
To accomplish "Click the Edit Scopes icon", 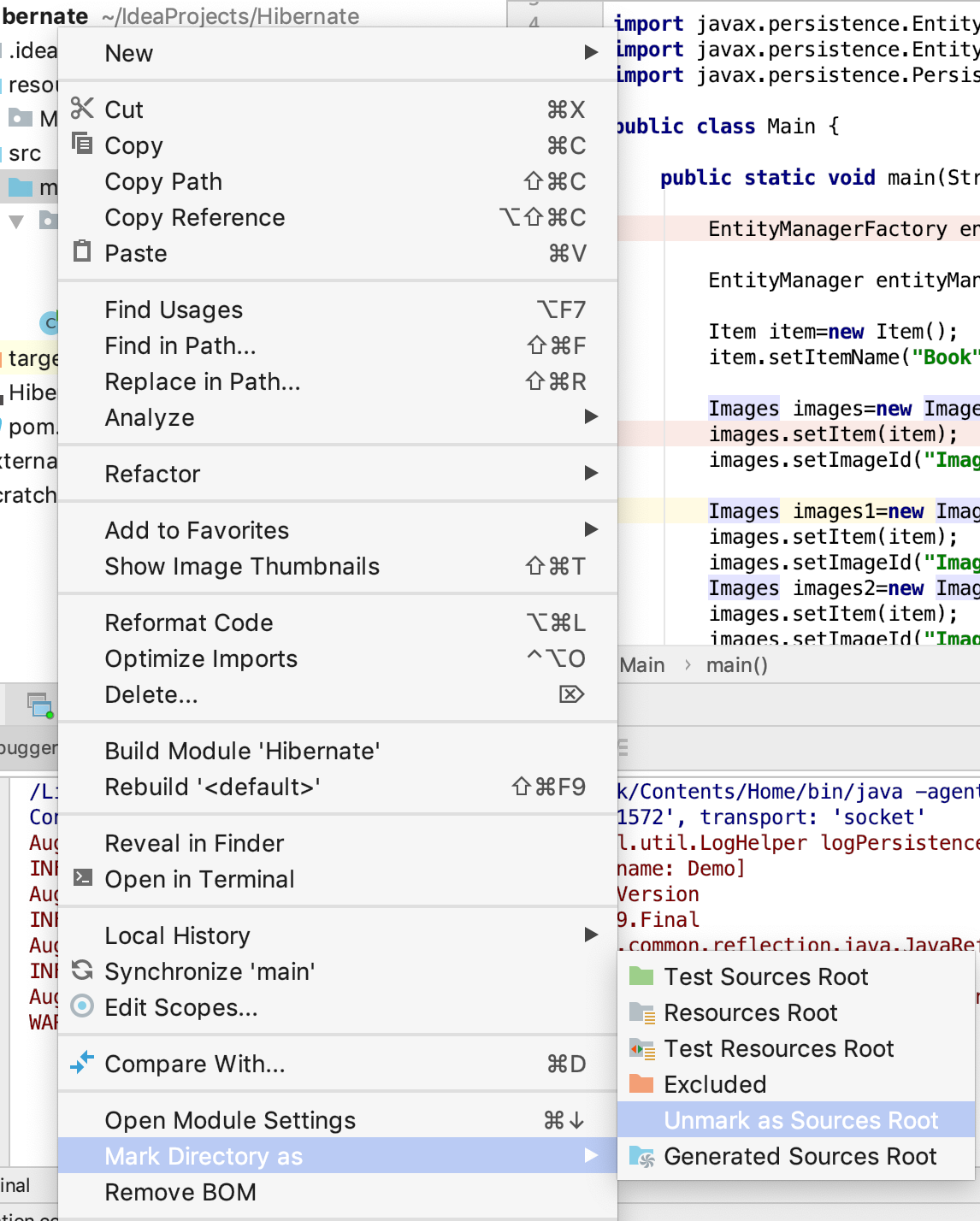I will pyautogui.click(x=82, y=1006).
